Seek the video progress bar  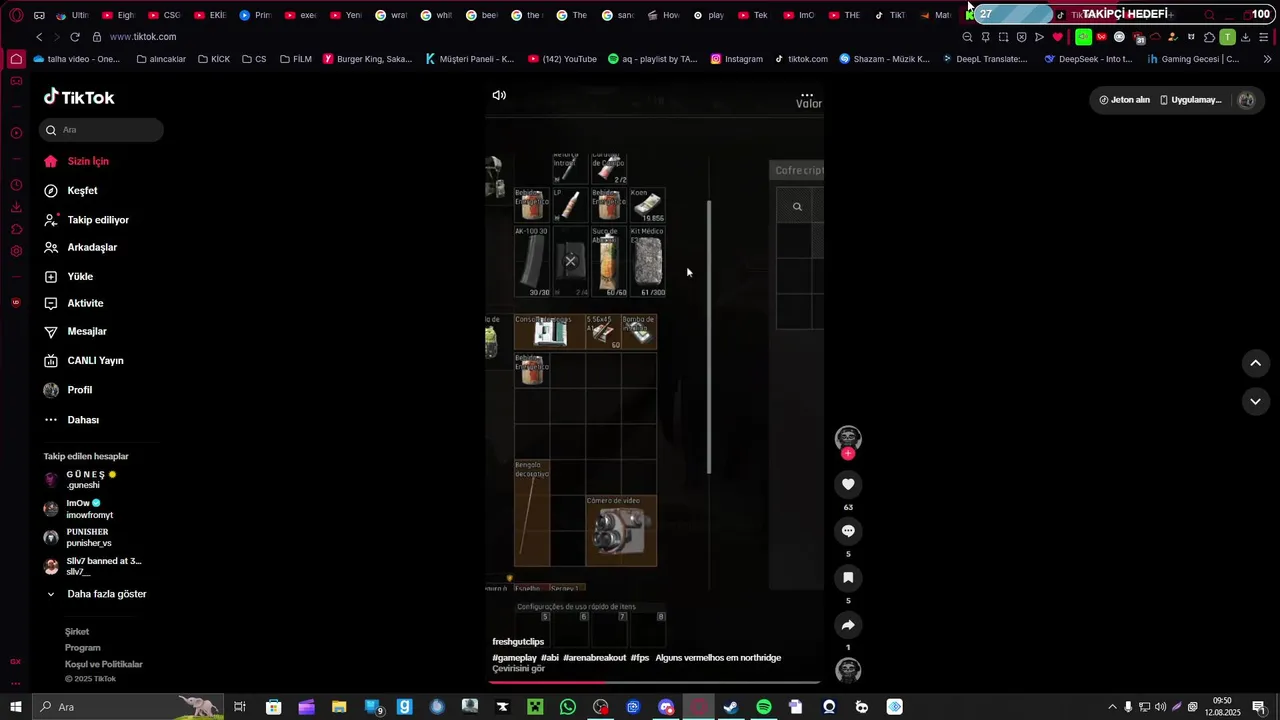click(655, 683)
